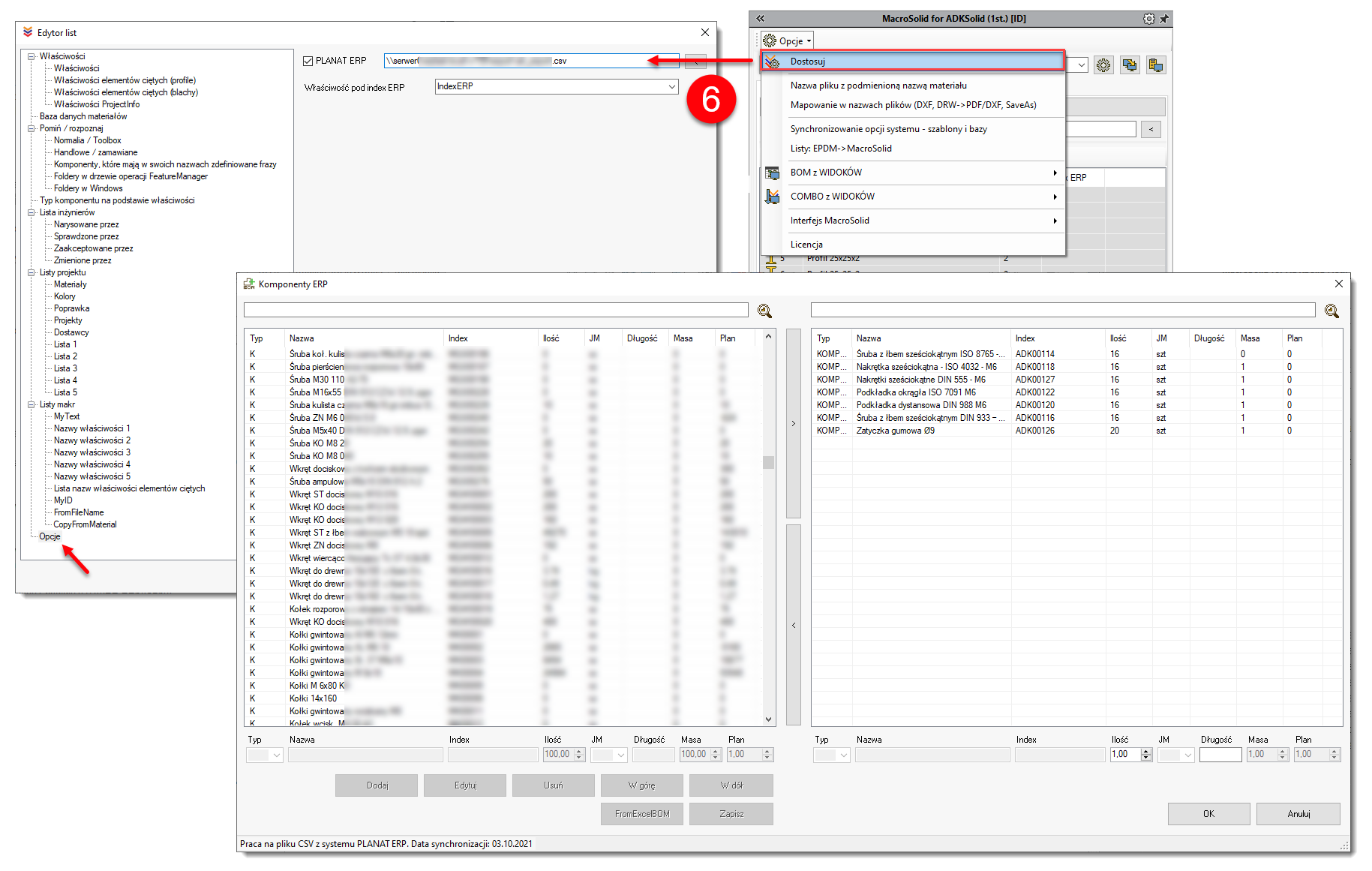Collapse the Pomiń / rozpoznaj tree node
This screenshot has width=1372, height=871.
[x=32, y=128]
